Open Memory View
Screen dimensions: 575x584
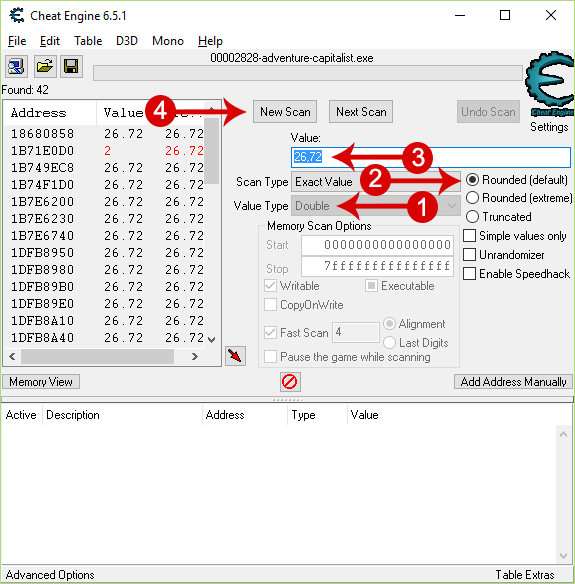click(x=41, y=382)
